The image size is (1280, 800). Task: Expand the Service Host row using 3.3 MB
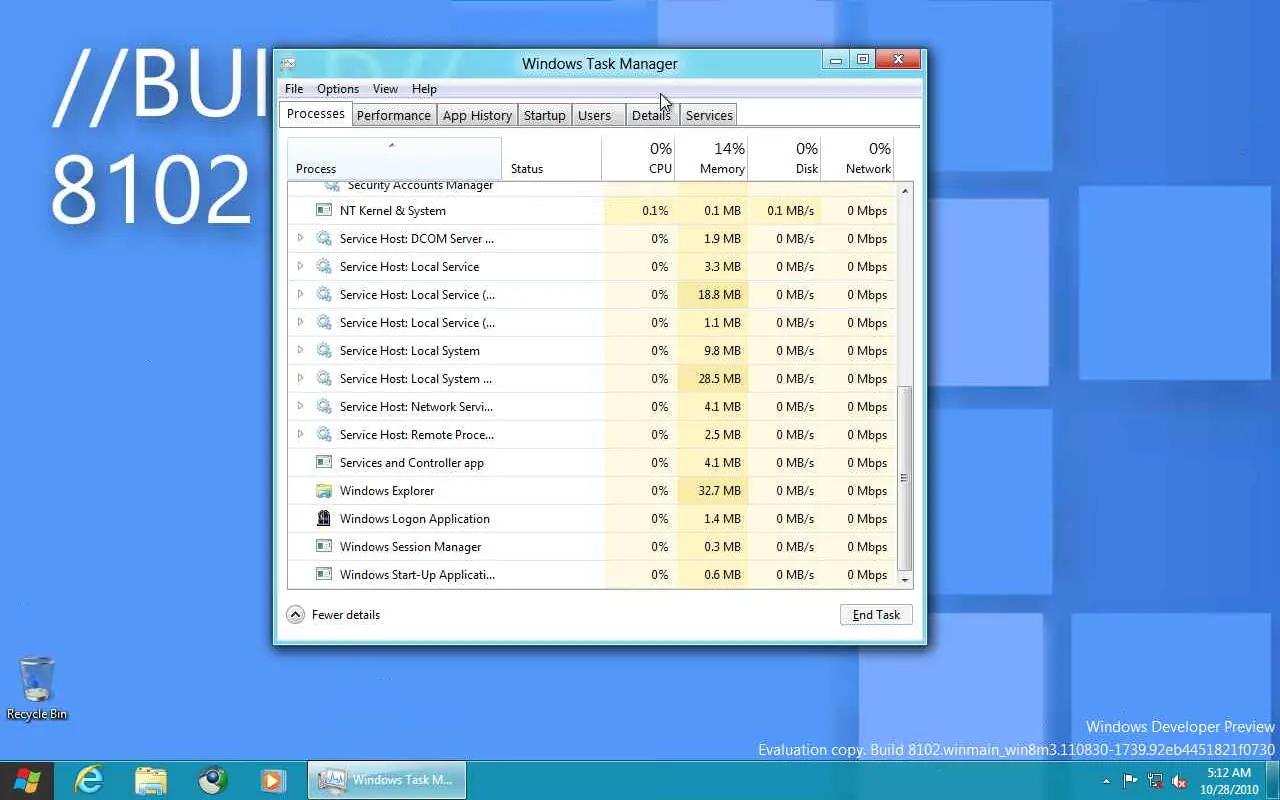coord(300,266)
